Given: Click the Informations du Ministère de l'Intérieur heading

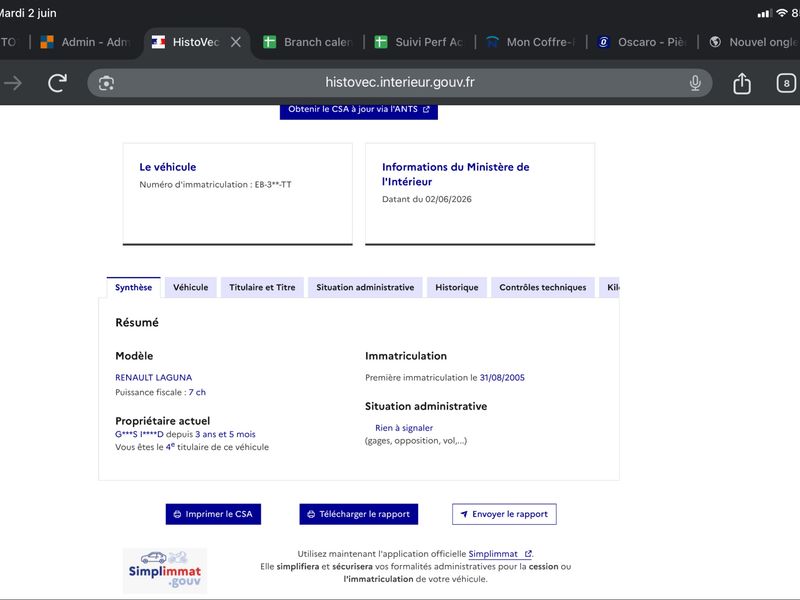Looking at the screenshot, I should coord(456,174).
